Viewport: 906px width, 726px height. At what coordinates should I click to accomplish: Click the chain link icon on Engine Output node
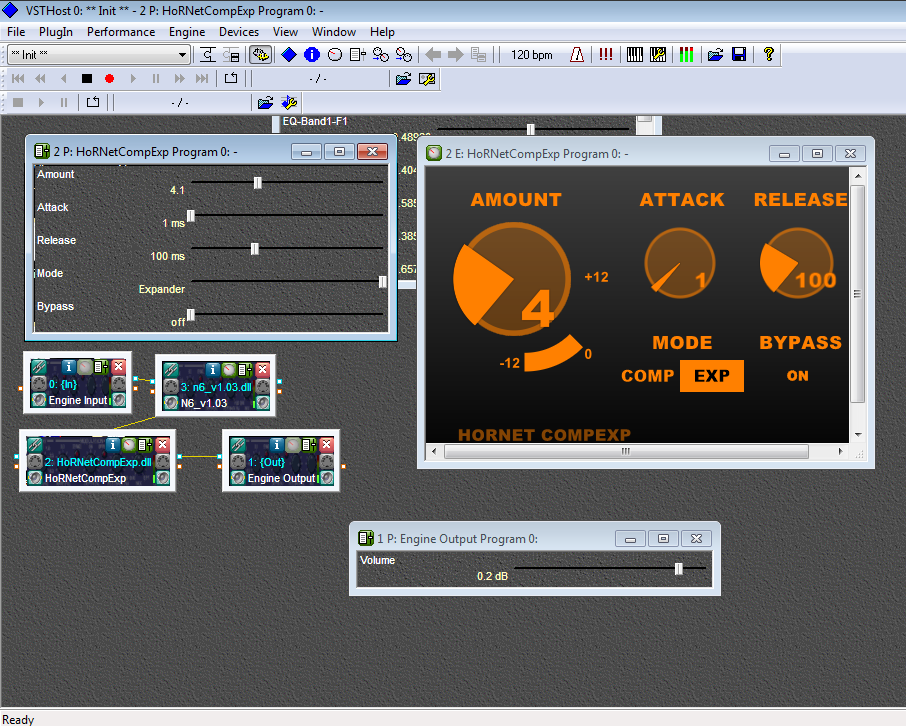(237, 444)
